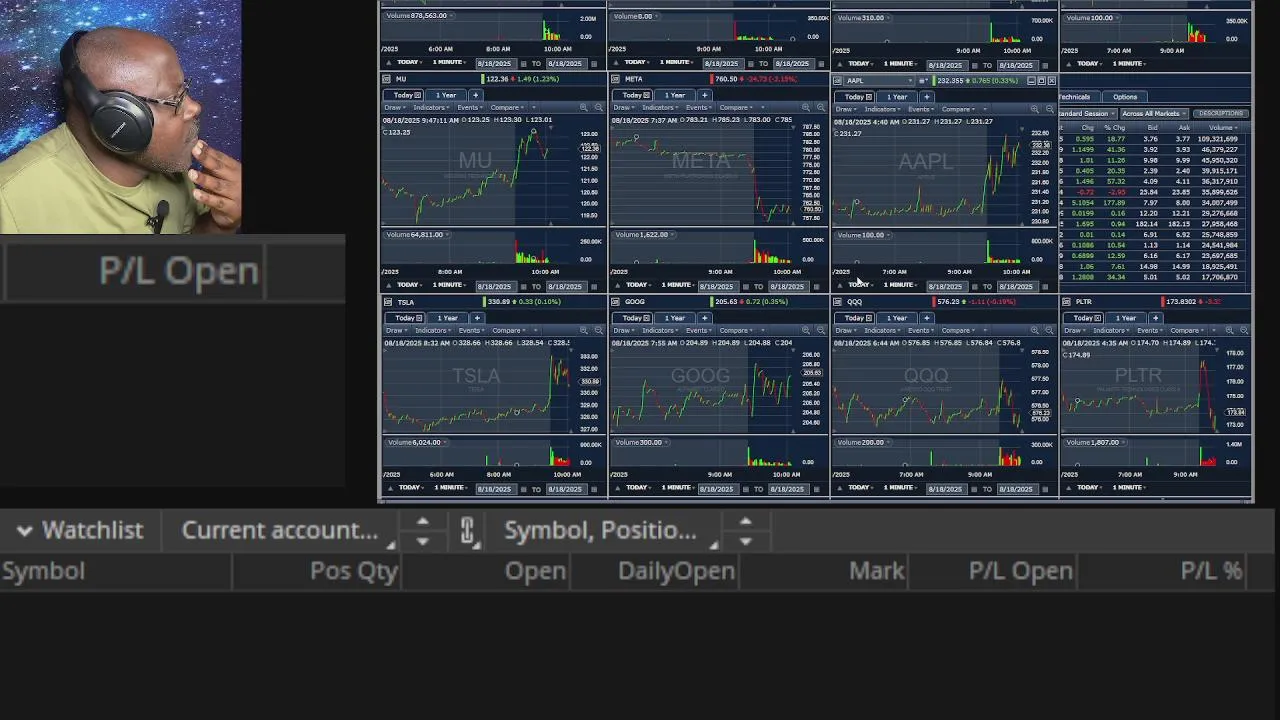Zoom in on the META chart

(x=806, y=107)
